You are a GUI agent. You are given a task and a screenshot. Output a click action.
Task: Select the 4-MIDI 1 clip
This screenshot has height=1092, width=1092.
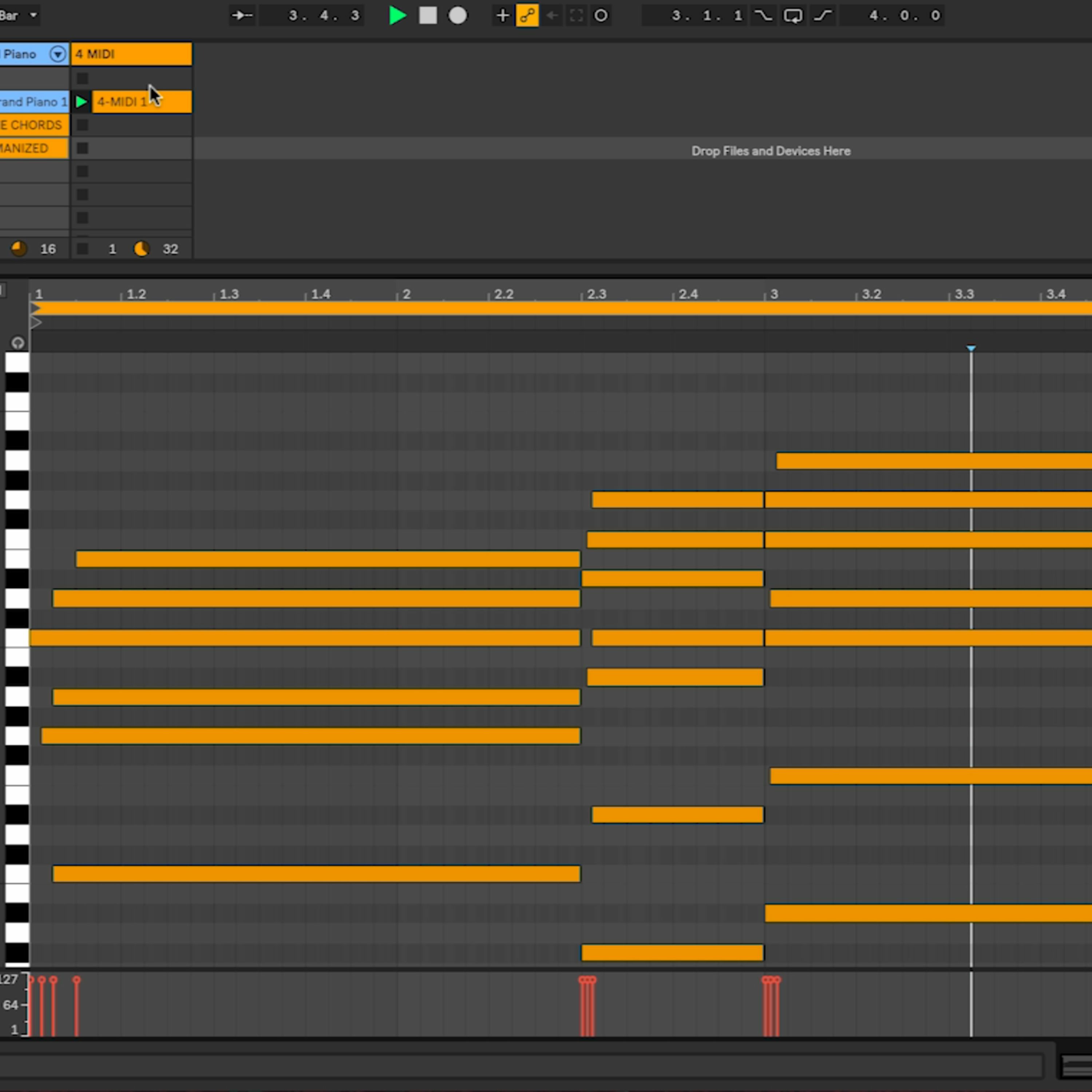click(142, 102)
